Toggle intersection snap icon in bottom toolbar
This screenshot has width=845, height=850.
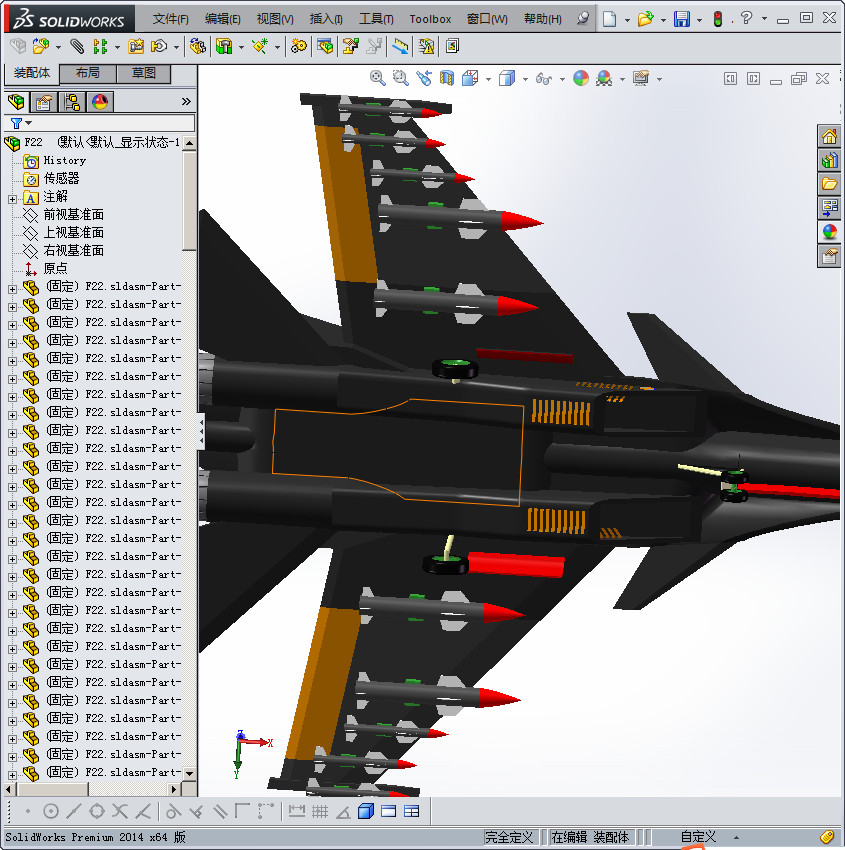[x=120, y=812]
